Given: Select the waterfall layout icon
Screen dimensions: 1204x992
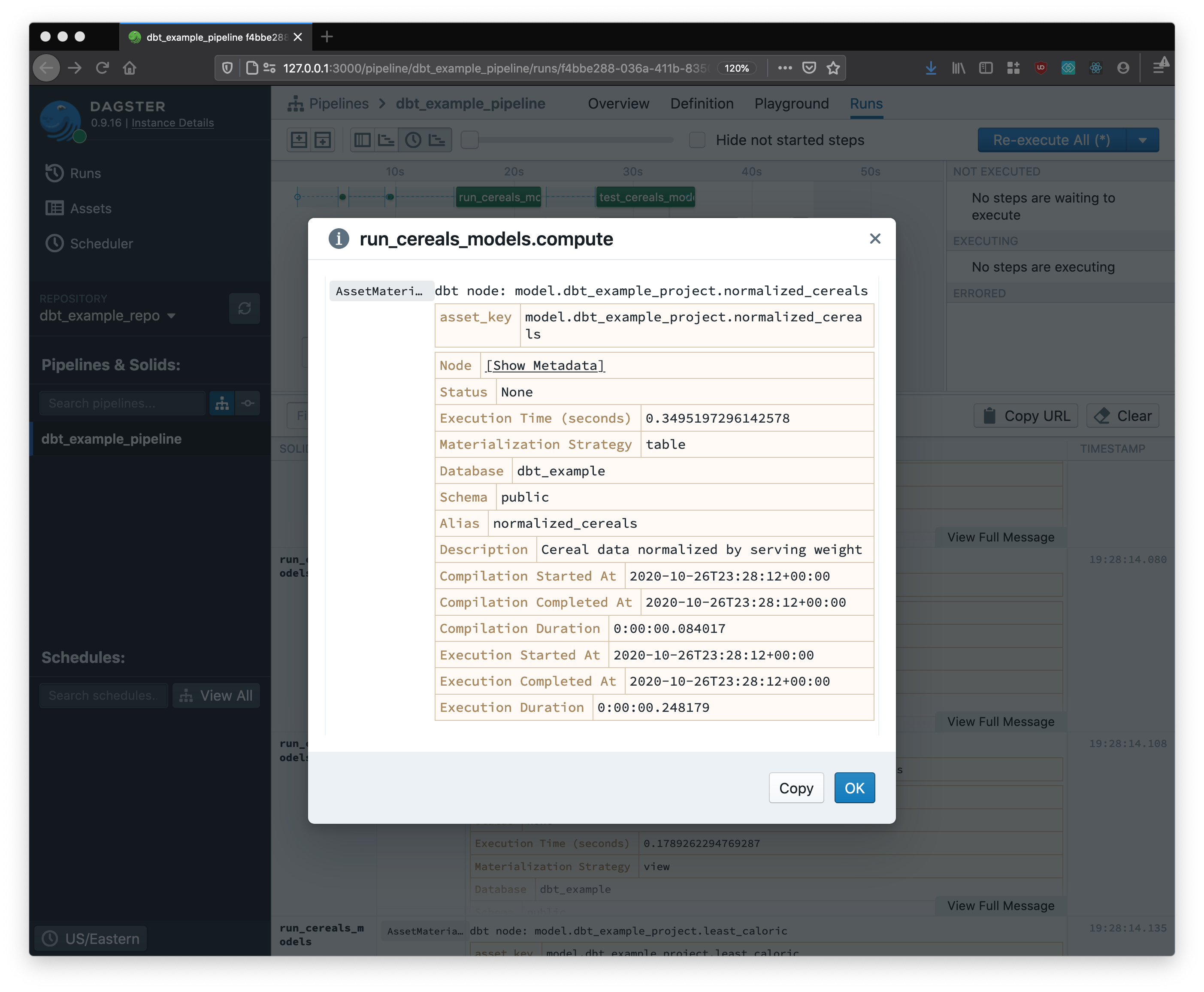Looking at the screenshot, I should coord(386,140).
